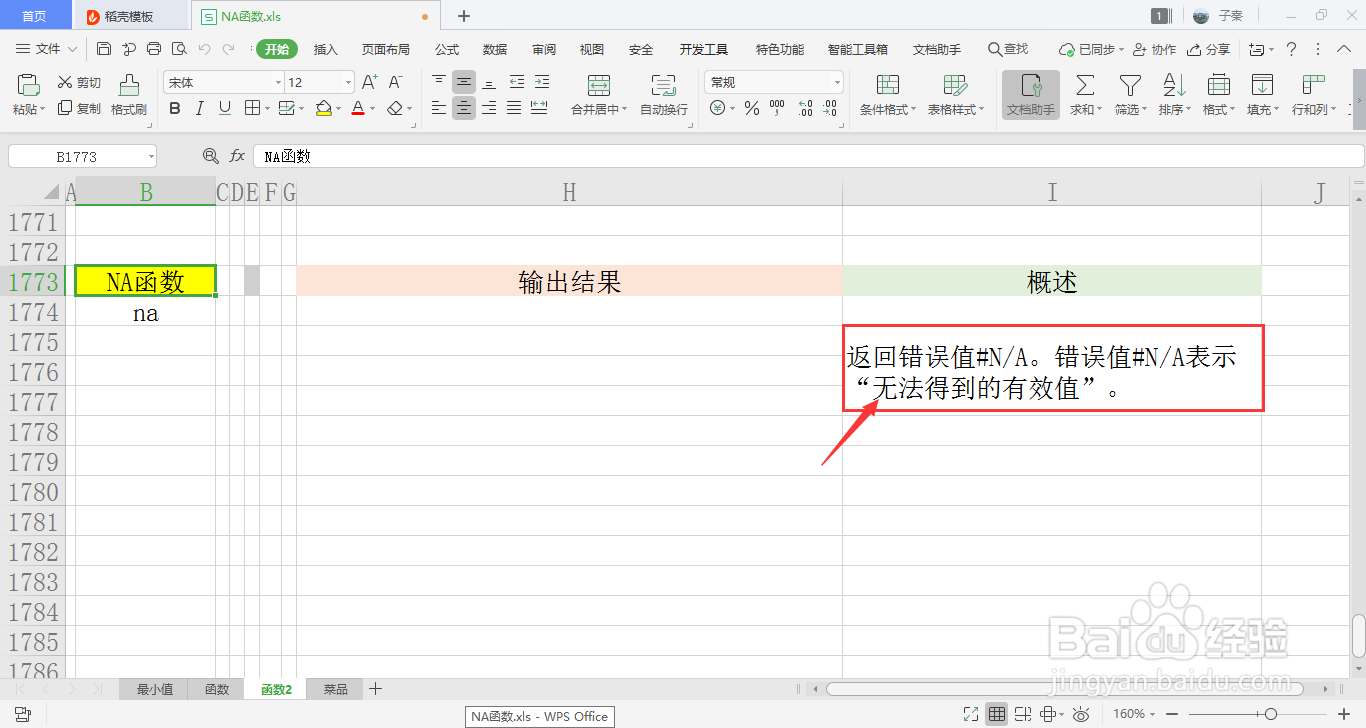Open the 筛选 filter tool
Viewport: 1366px width, 728px height.
(x=1128, y=95)
